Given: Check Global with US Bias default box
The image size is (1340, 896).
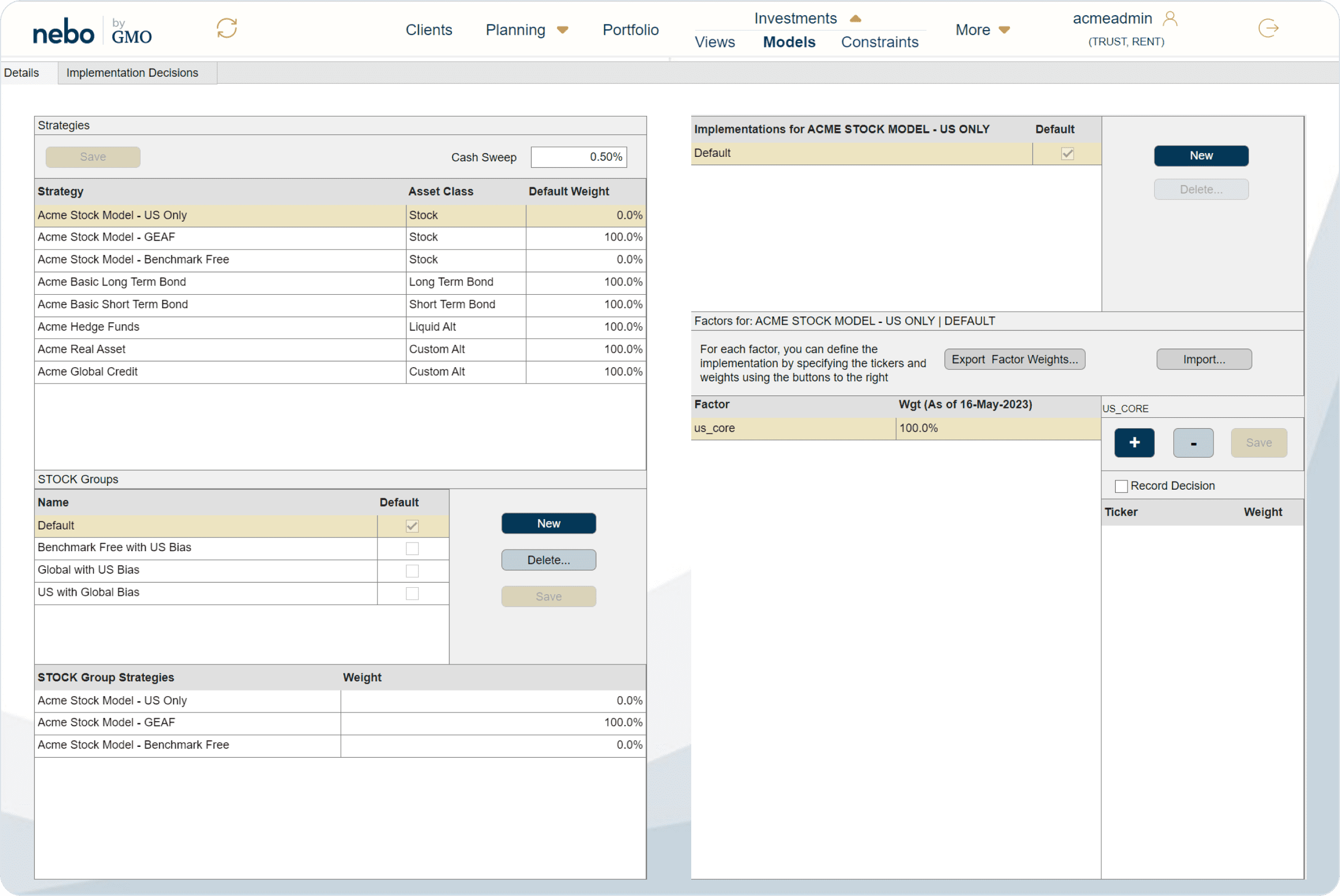Looking at the screenshot, I should (412, 571).
